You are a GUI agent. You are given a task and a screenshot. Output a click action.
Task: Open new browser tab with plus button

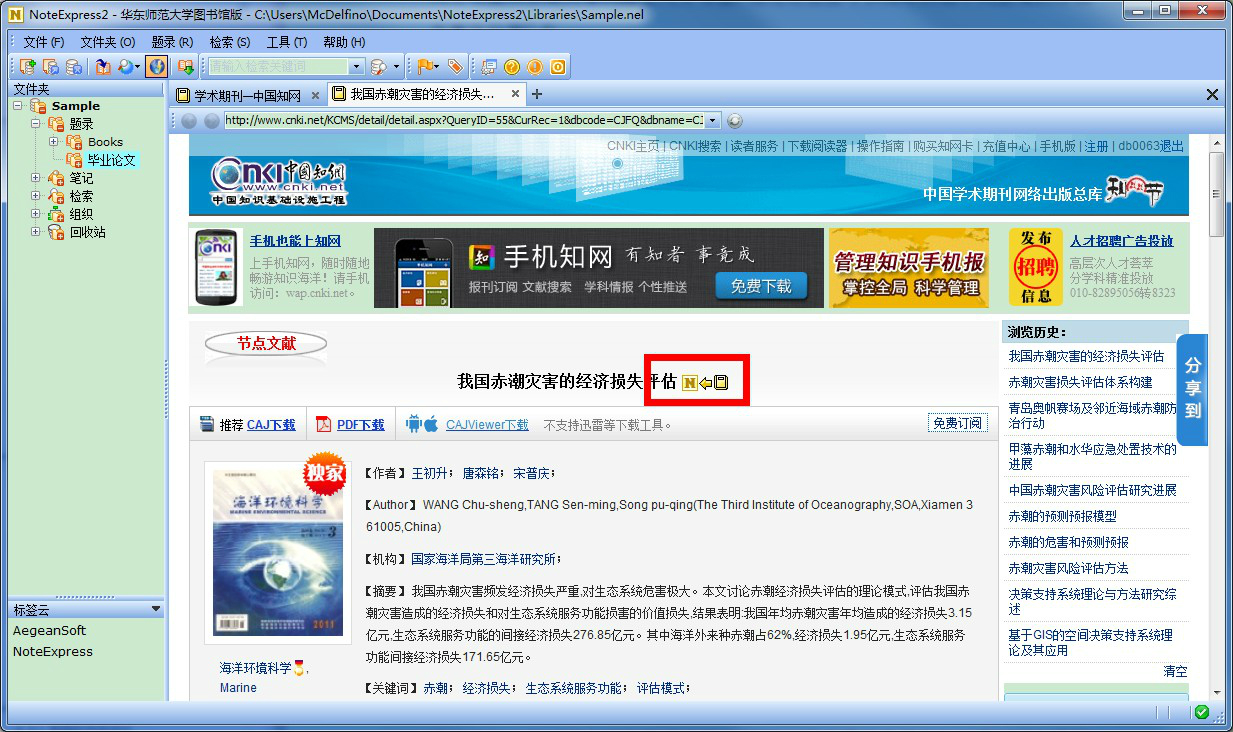pyautogui.click(x=537, y=94)
